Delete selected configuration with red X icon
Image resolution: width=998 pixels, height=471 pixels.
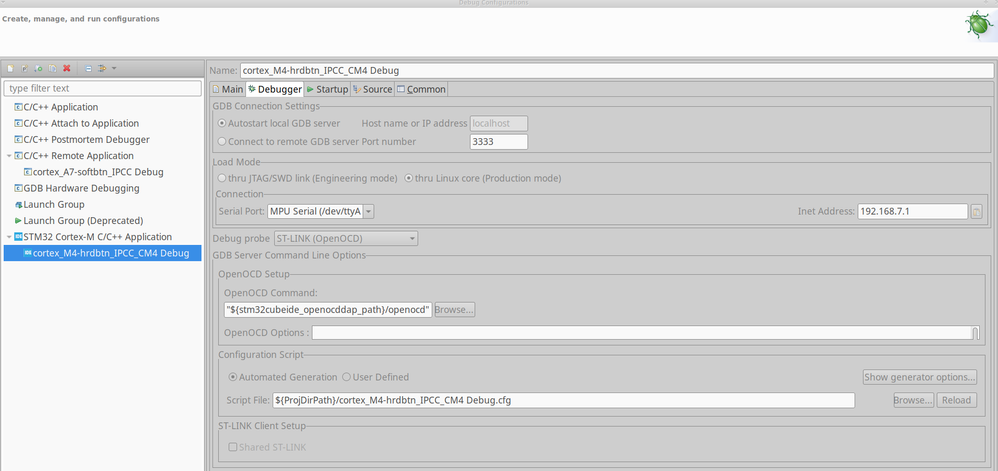tap(66, 68)
